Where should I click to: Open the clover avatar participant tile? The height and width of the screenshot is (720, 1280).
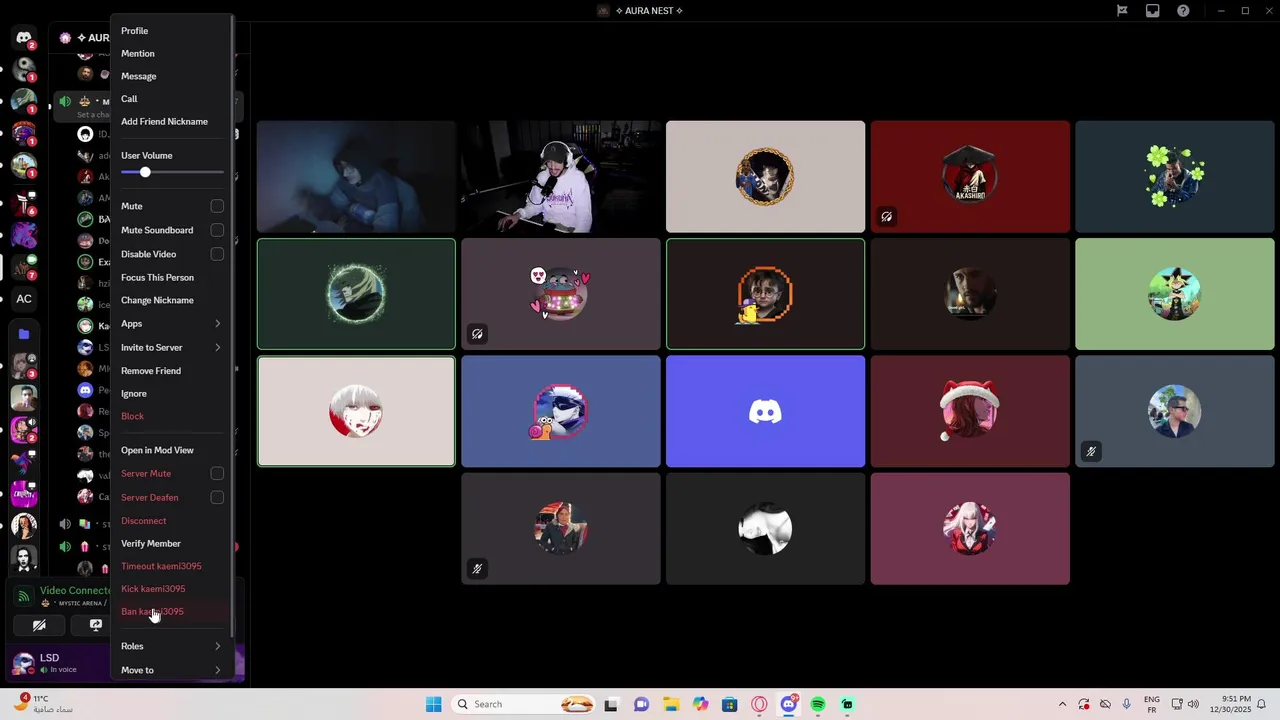[1175, 177]
